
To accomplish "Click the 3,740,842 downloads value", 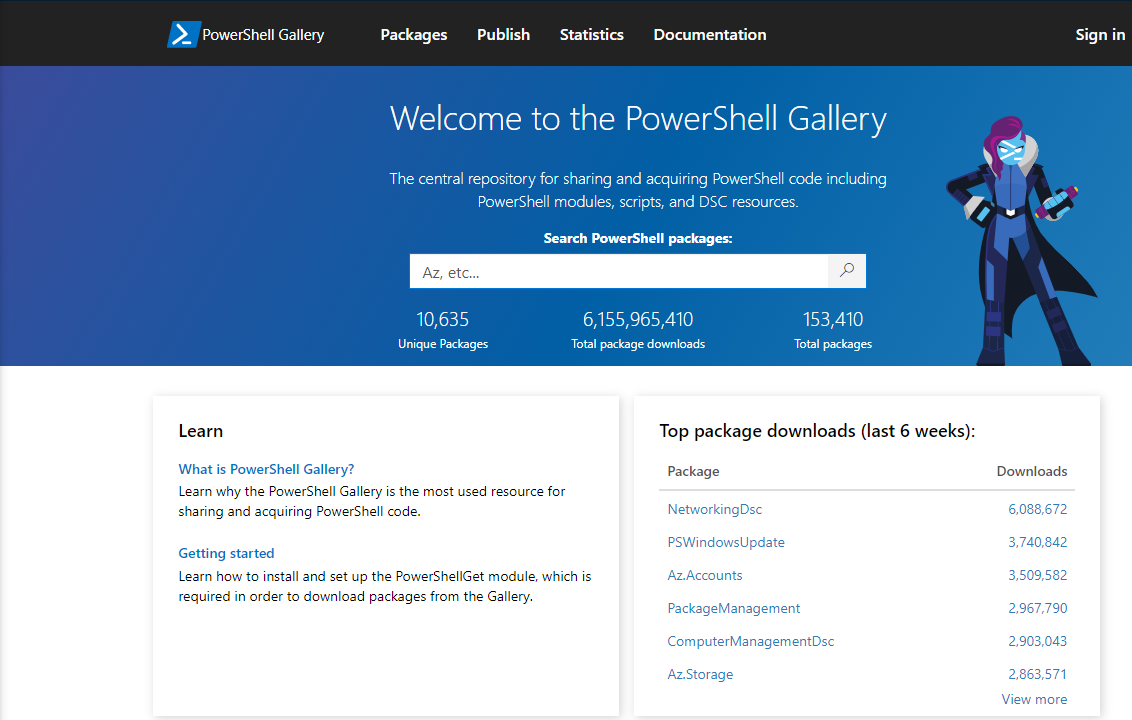I will tap(1037, 542).
